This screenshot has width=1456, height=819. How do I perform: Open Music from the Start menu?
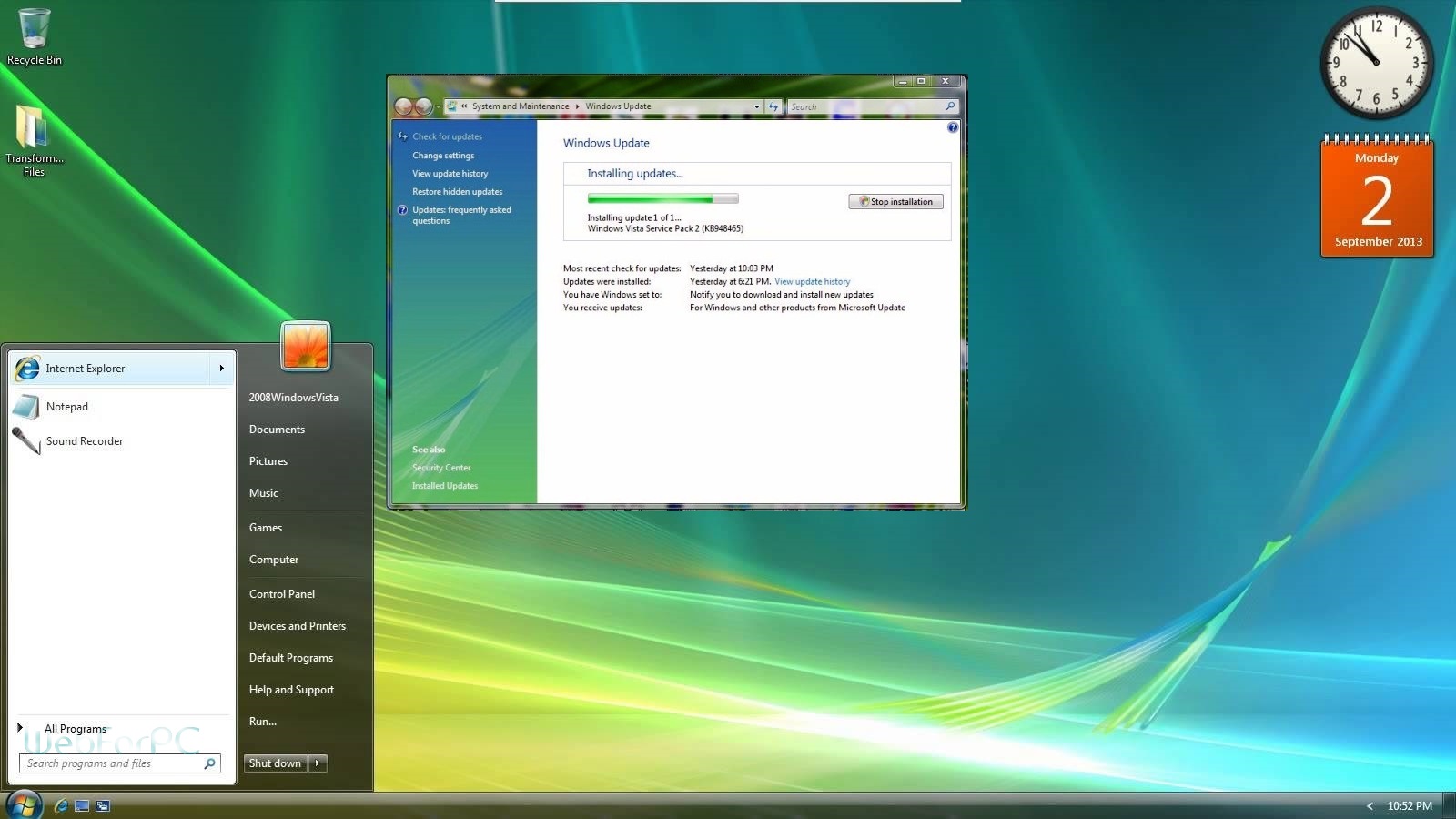click(264, 493)
